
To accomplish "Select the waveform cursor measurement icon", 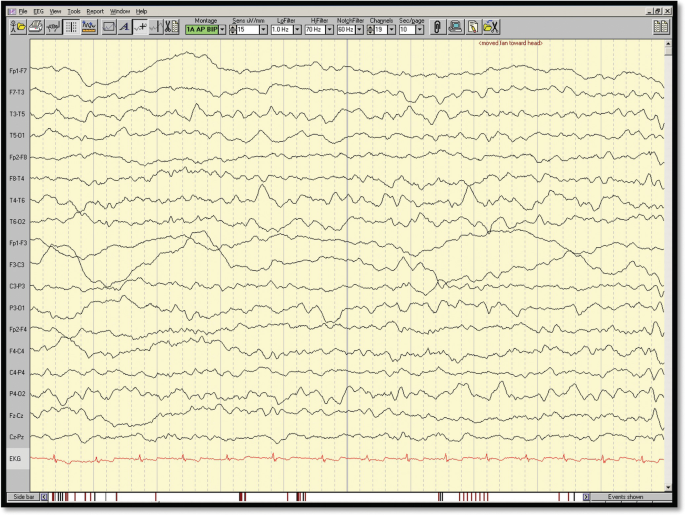I will [142, 27].
